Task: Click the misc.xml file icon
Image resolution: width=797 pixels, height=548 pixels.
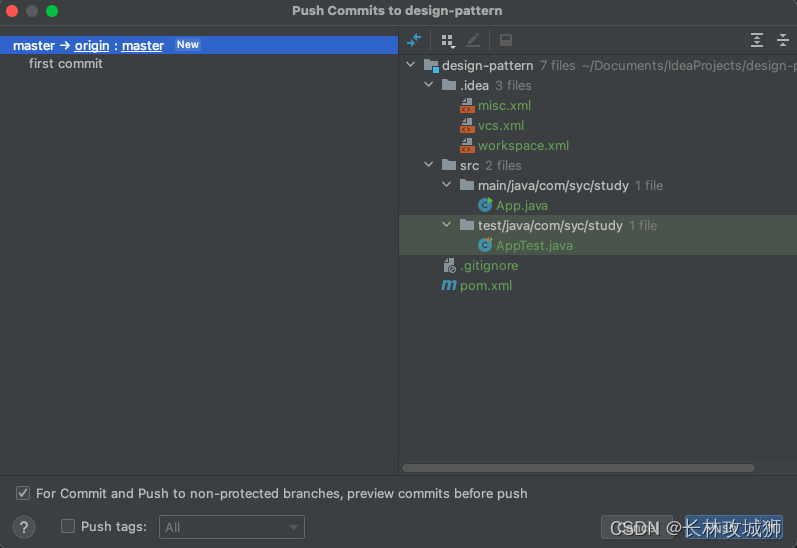Action: [467, 106]
